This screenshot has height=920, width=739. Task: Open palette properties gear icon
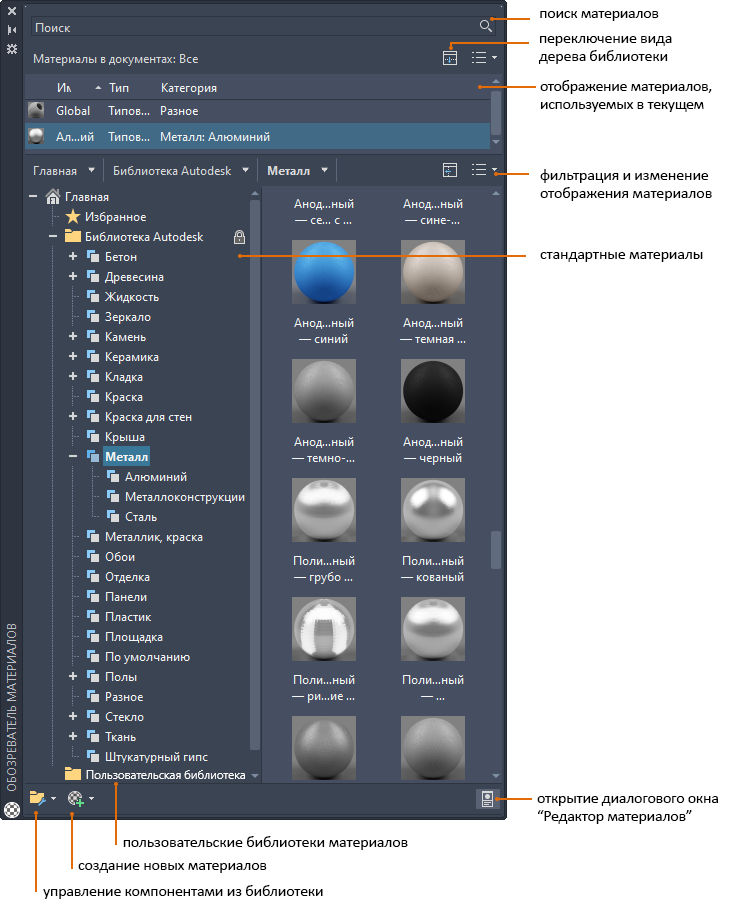pyautogui.click(x=12, y=49)
